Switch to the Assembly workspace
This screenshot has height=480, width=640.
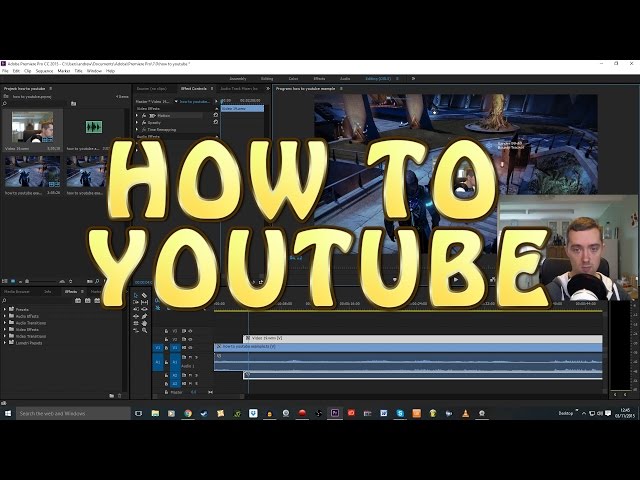point(238,78)
